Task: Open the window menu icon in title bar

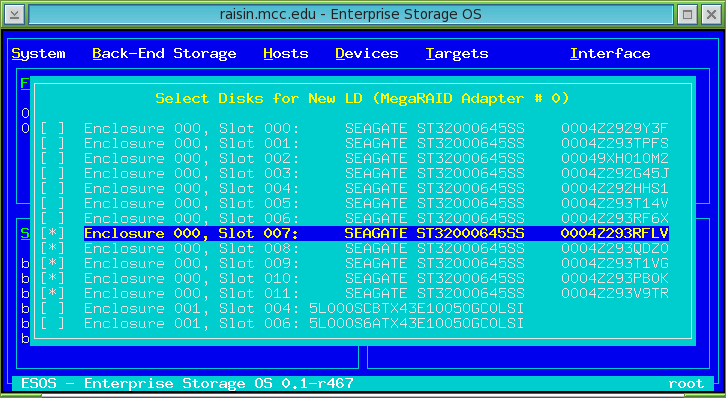Action: (14, 14)
